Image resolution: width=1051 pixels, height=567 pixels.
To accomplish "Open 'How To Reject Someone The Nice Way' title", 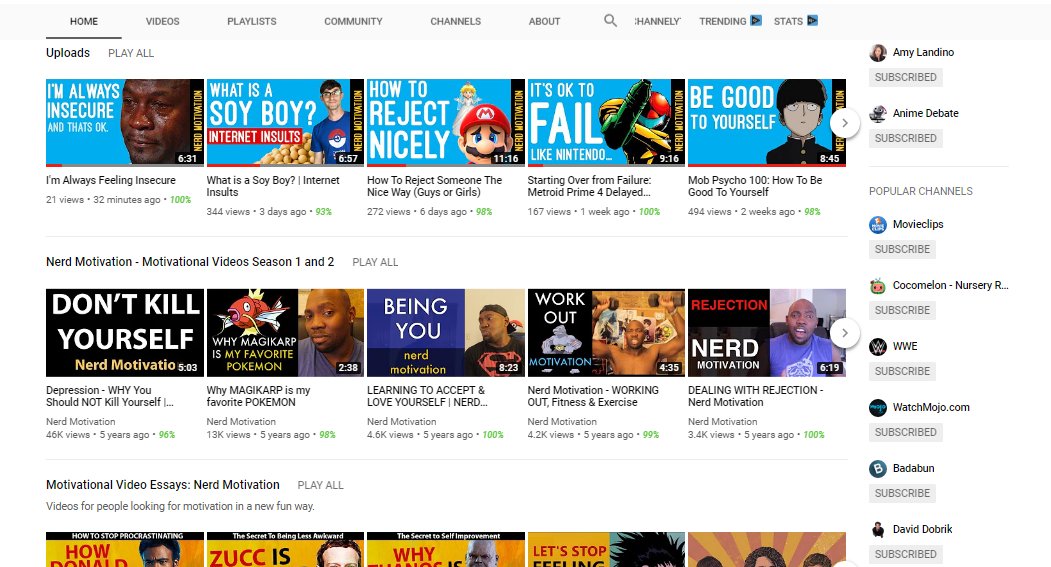I will 434,186.
